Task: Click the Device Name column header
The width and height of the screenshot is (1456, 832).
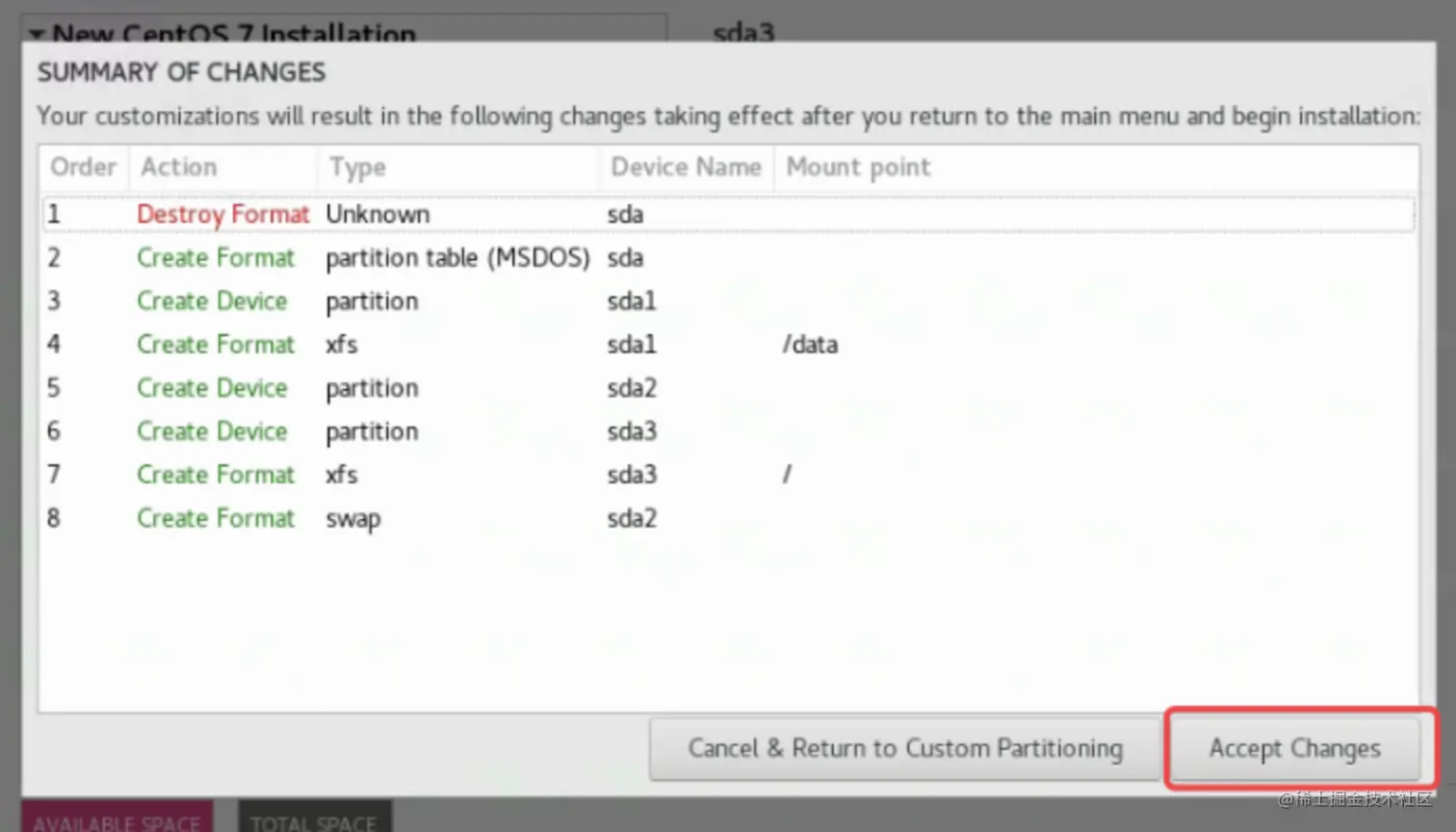Action: pos(686,167)
